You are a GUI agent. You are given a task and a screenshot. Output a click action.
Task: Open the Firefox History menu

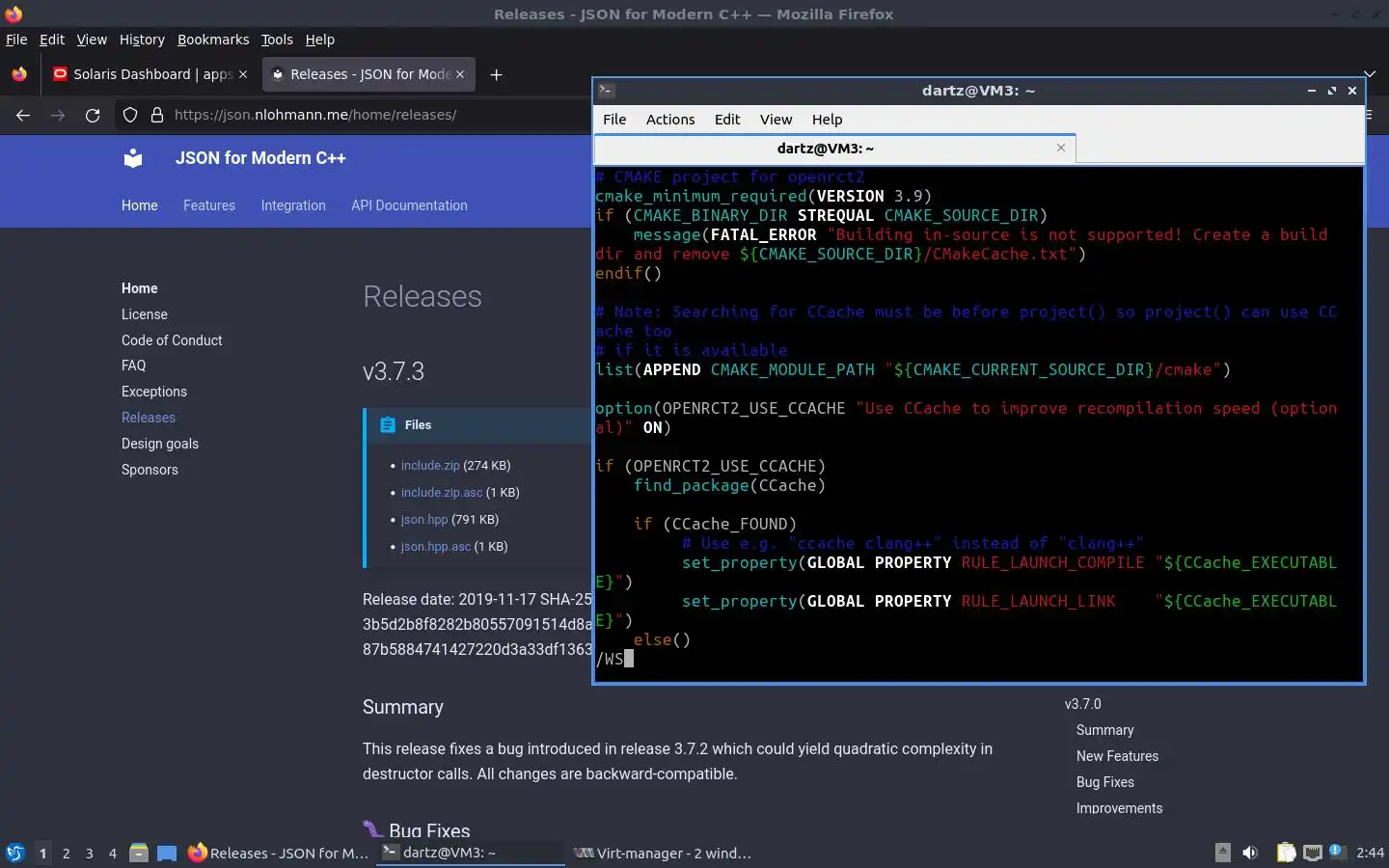(142, 40)
